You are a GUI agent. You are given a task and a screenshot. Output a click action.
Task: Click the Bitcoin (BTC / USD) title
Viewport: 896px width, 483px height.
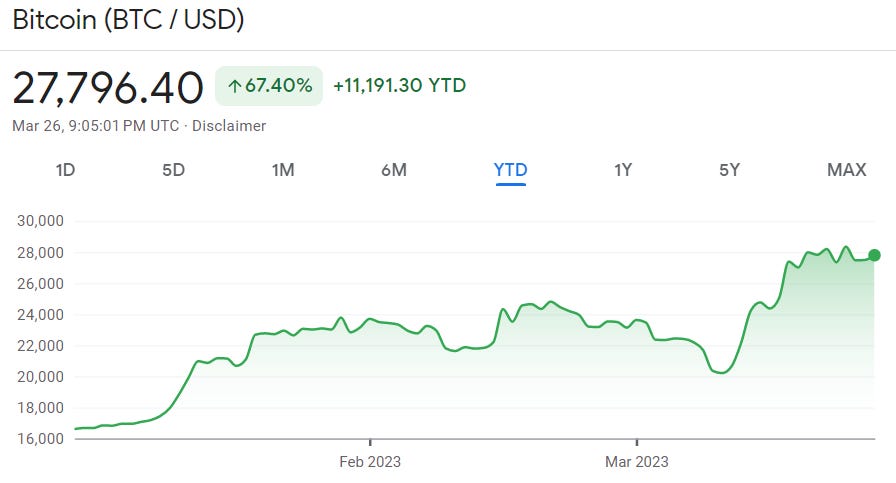[129, 20]
